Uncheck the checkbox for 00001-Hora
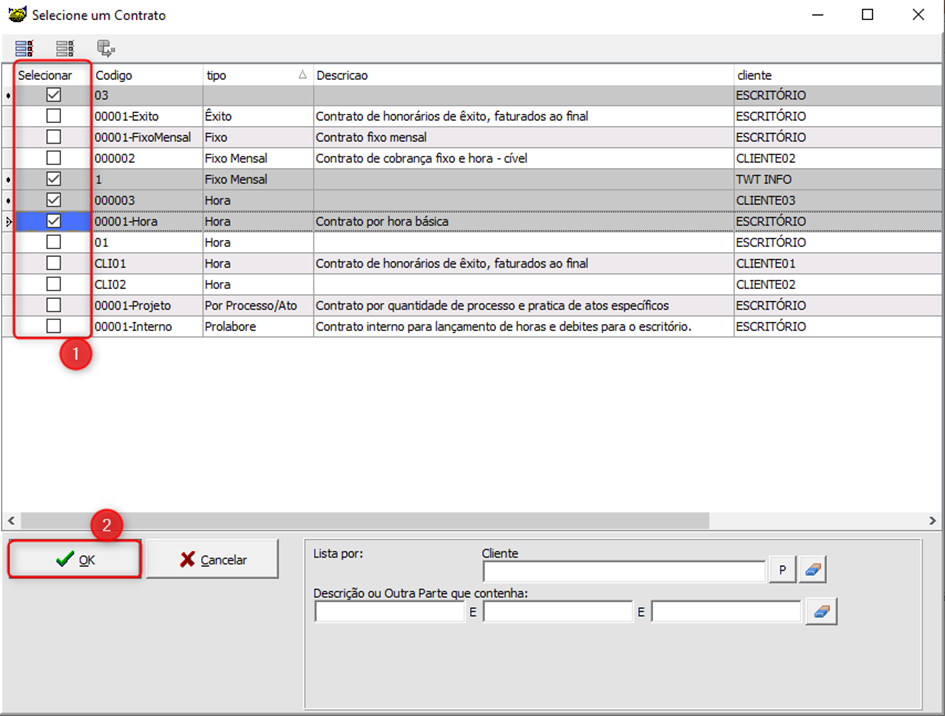The width and height of the screenshot is (945, 716). tap(54, 221)
